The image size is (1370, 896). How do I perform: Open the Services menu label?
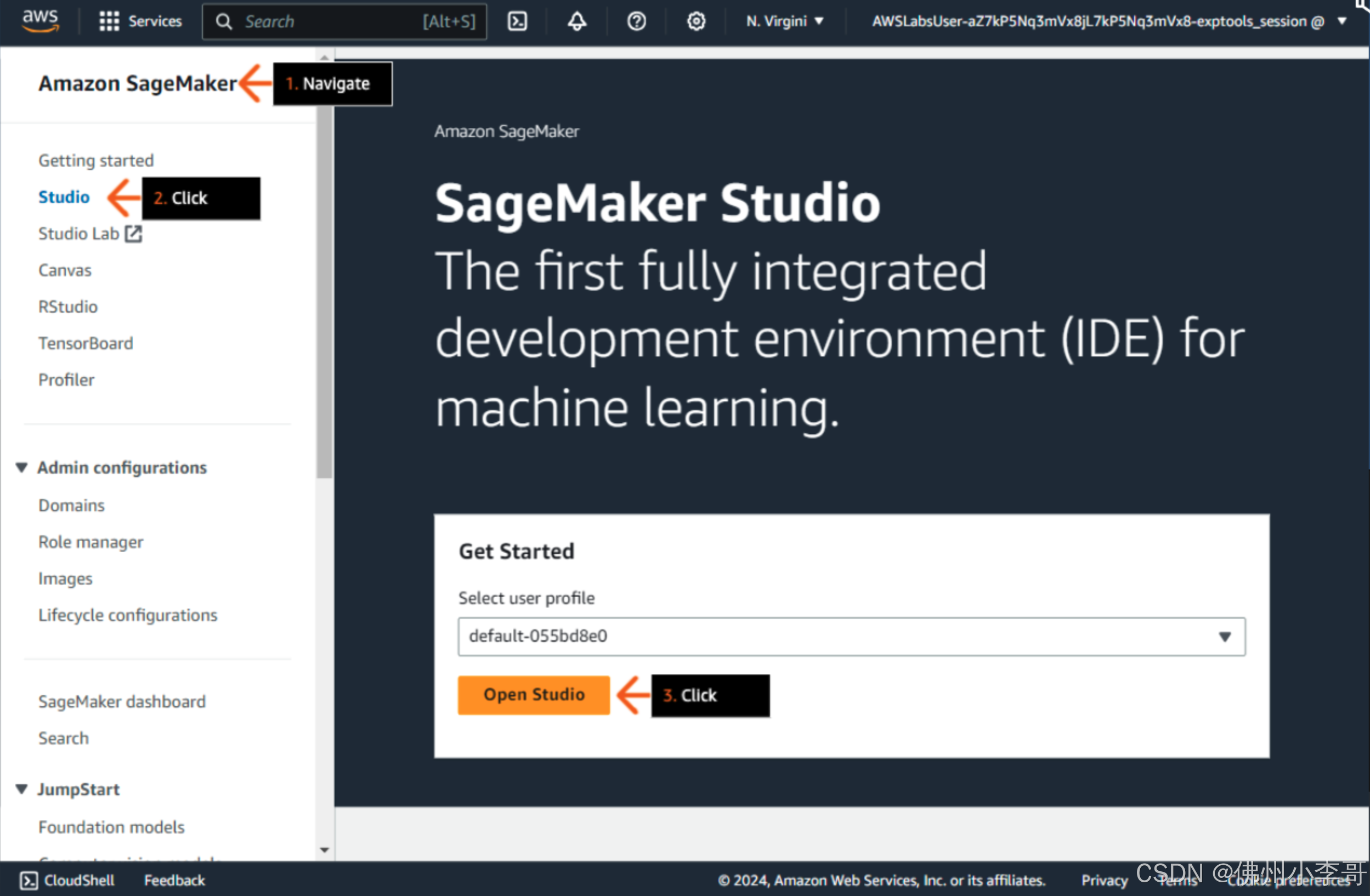click(155, 21)
